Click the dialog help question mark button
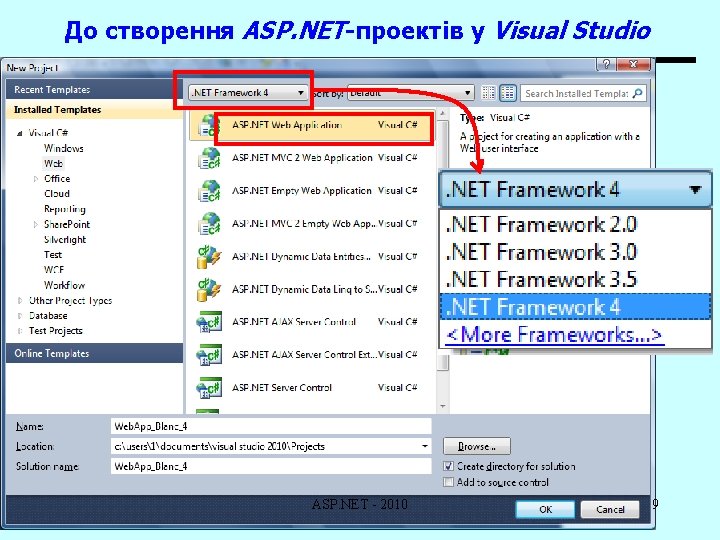 pos(606,64)
